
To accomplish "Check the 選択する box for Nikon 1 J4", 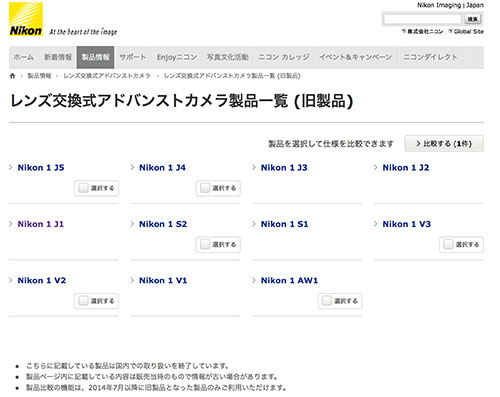I will tap(205, 188).
